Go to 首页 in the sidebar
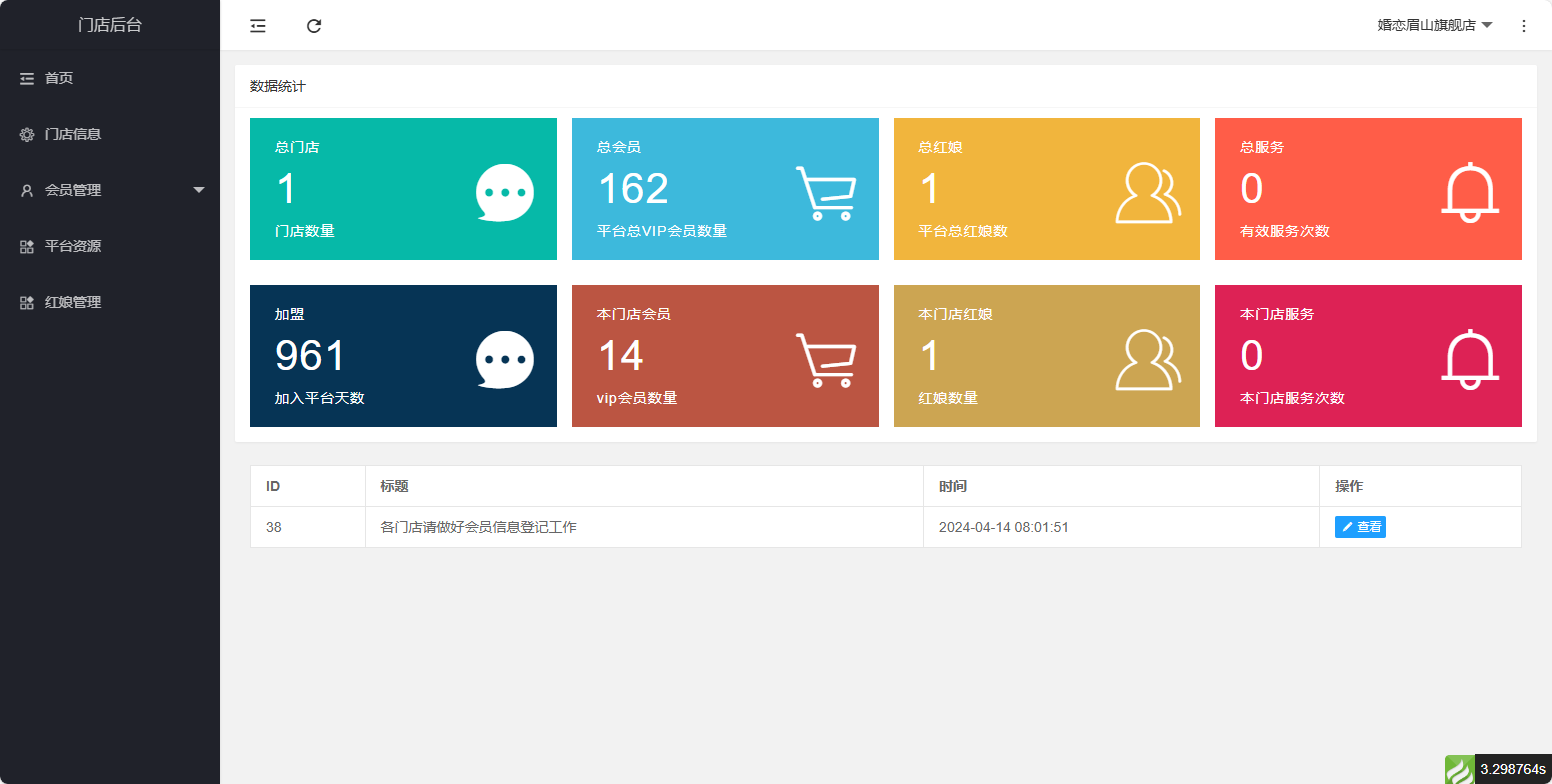Screen dimensions: 1552x784 coord(59,78)
